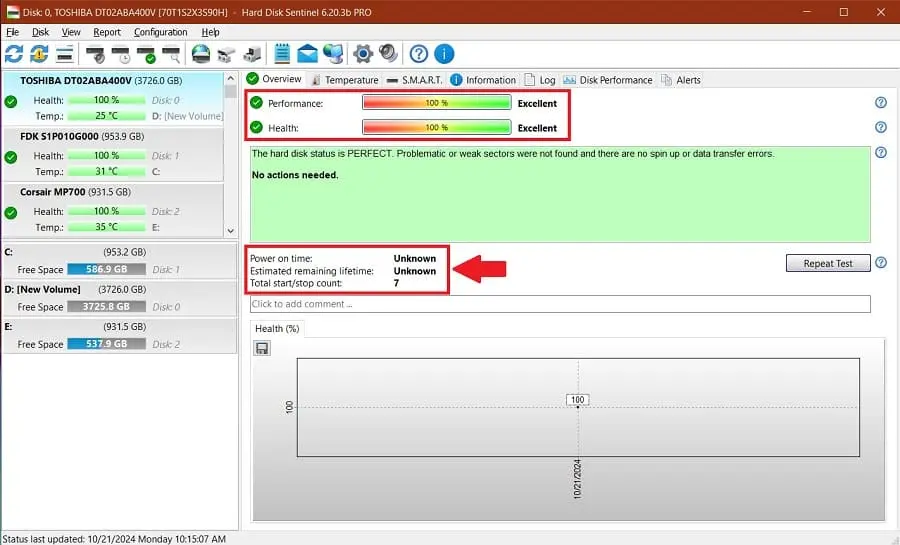
Task: Click the globe disk toolbar icon
Action: tap(200, 54)
